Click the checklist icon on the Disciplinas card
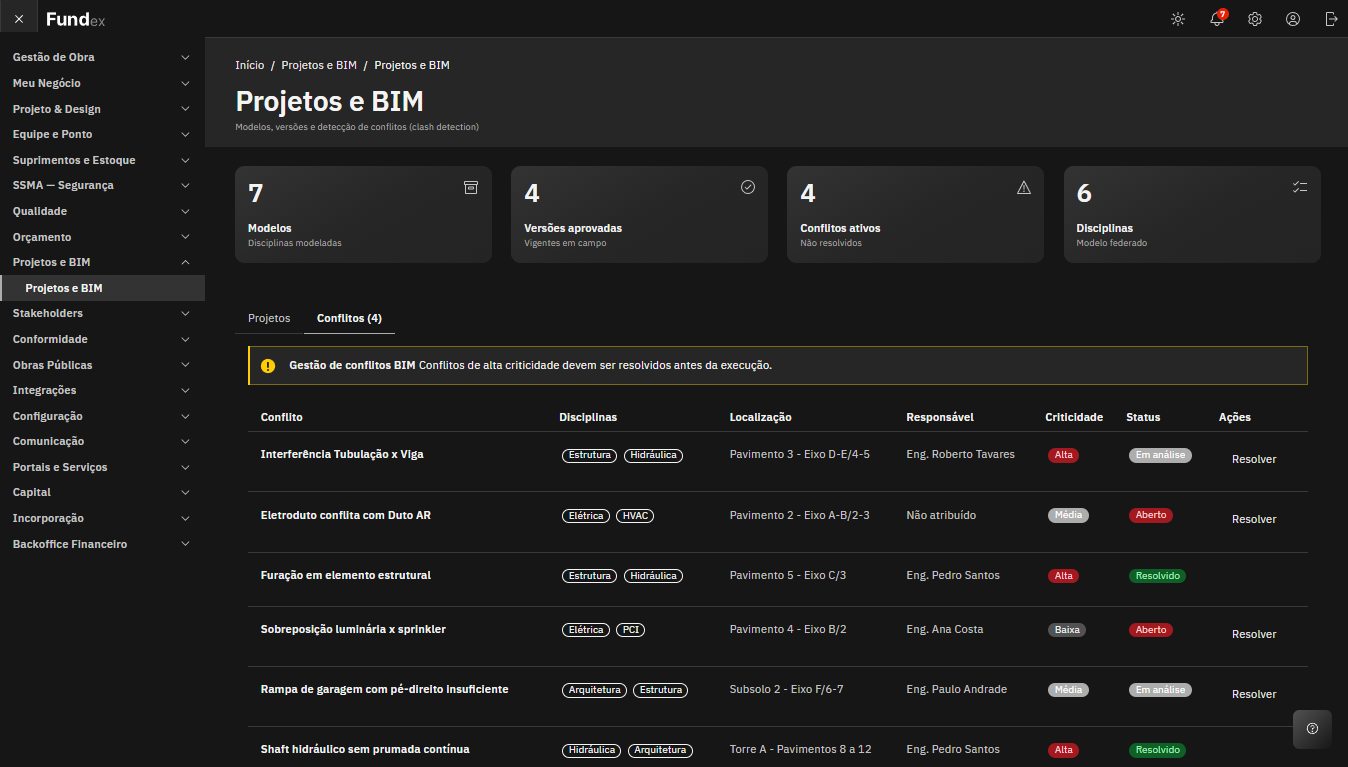 pyautogui.click(x=1299, y=187)
